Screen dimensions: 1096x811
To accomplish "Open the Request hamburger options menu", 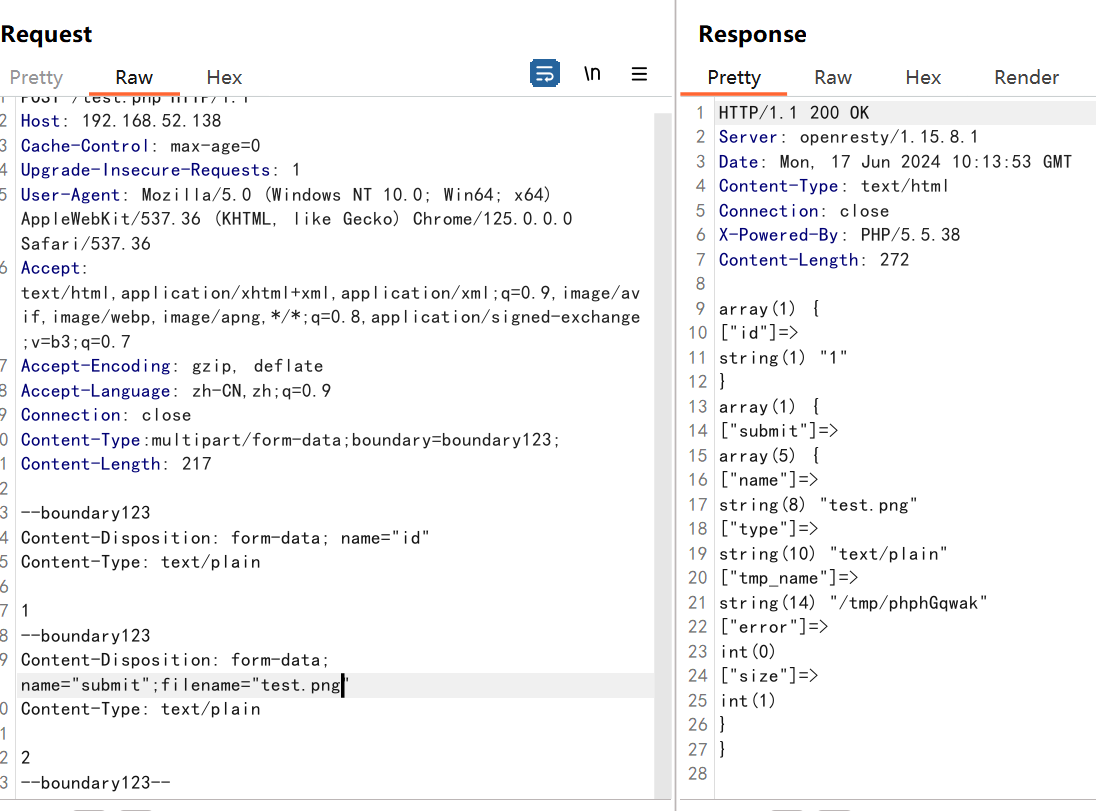I will click(640, 74).
